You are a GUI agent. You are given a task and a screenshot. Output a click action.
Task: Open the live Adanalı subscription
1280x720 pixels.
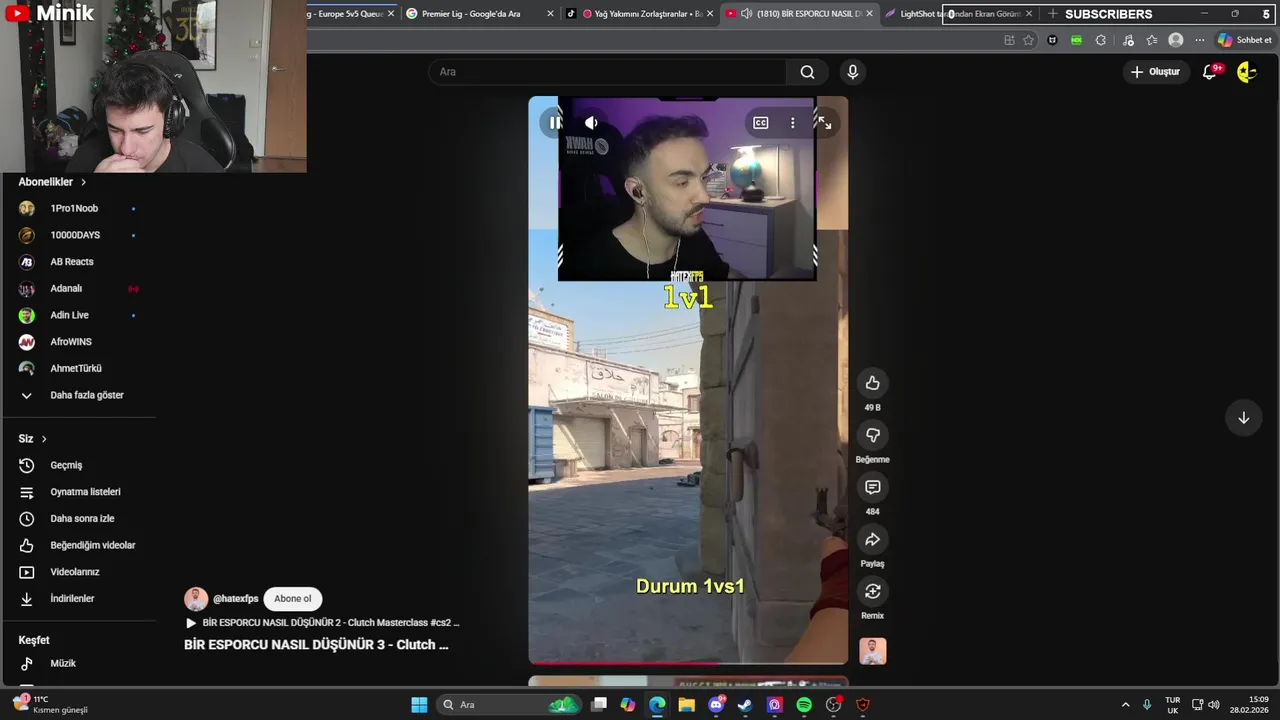point(78,288)
